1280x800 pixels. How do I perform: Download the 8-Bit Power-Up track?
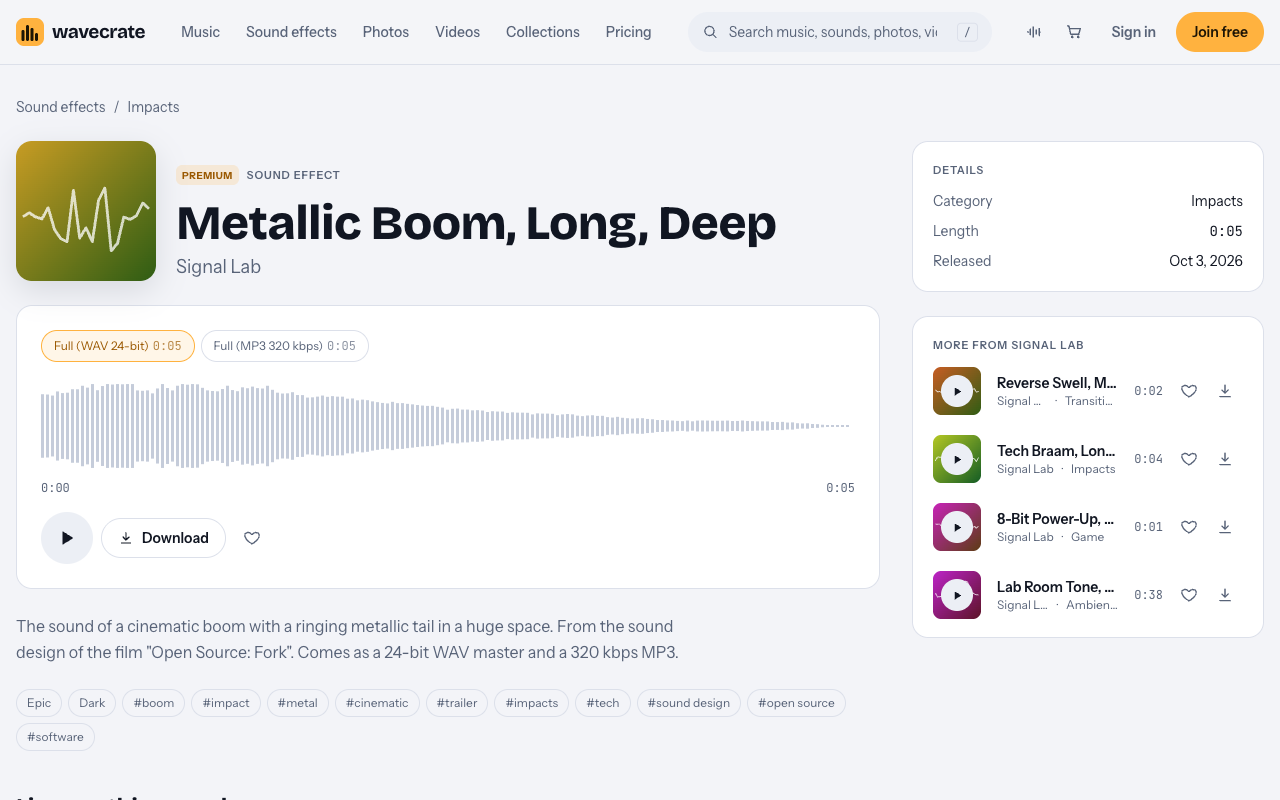pos(1225,527)
